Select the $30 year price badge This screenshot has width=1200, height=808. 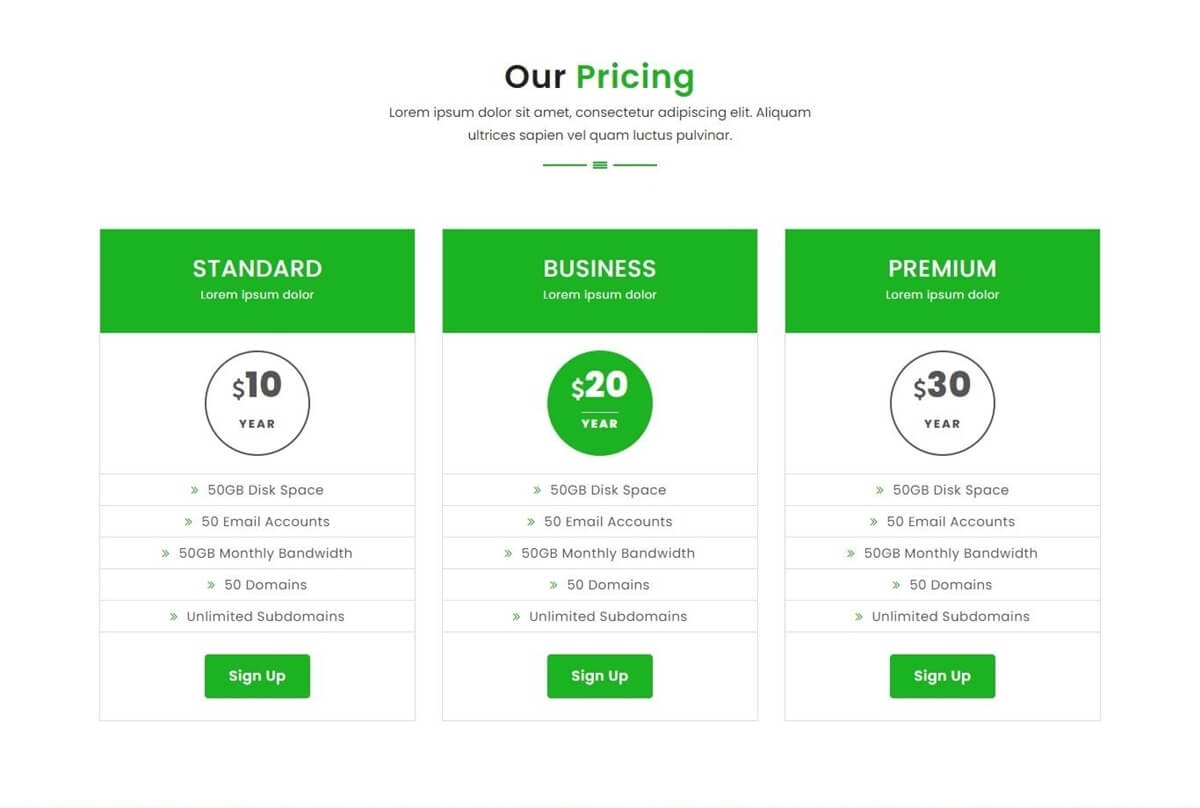click(942, 403)
